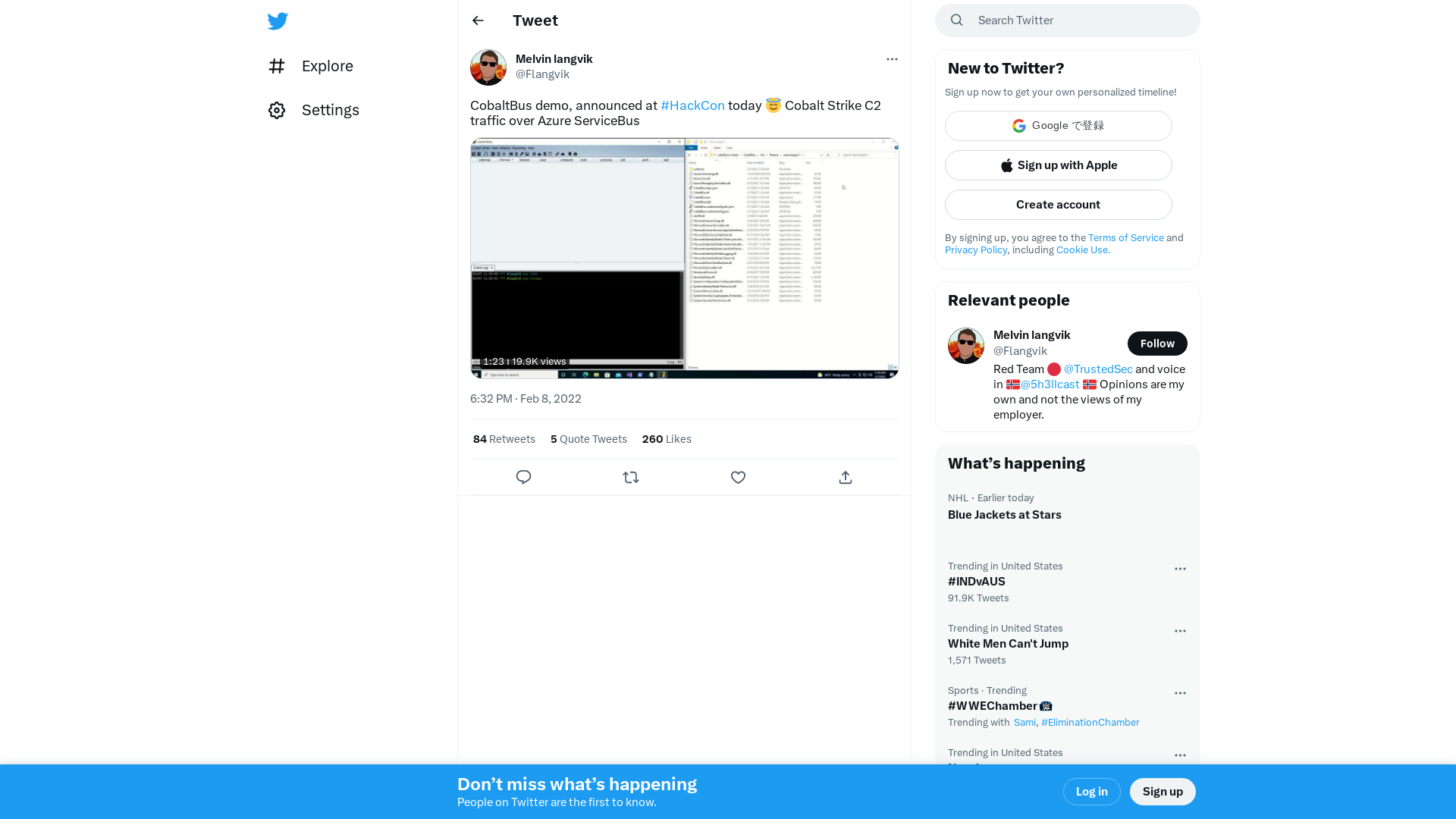Click the 6:32 PM · Feb 8, 2022 timestamp
Screen dimensions: 1456x819
[x=526, y=399]
